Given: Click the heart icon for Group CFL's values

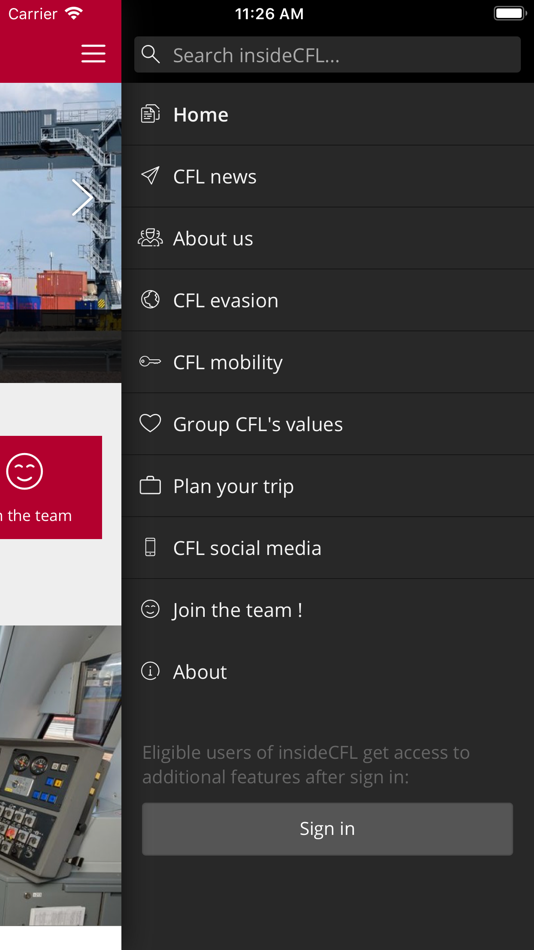Looking at the screenshot, I should (150, 423).
